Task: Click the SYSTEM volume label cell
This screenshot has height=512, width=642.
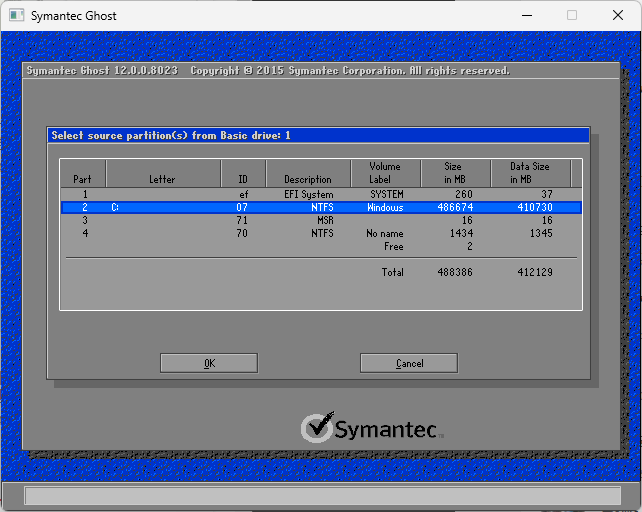Action: (x=387, y=194)
